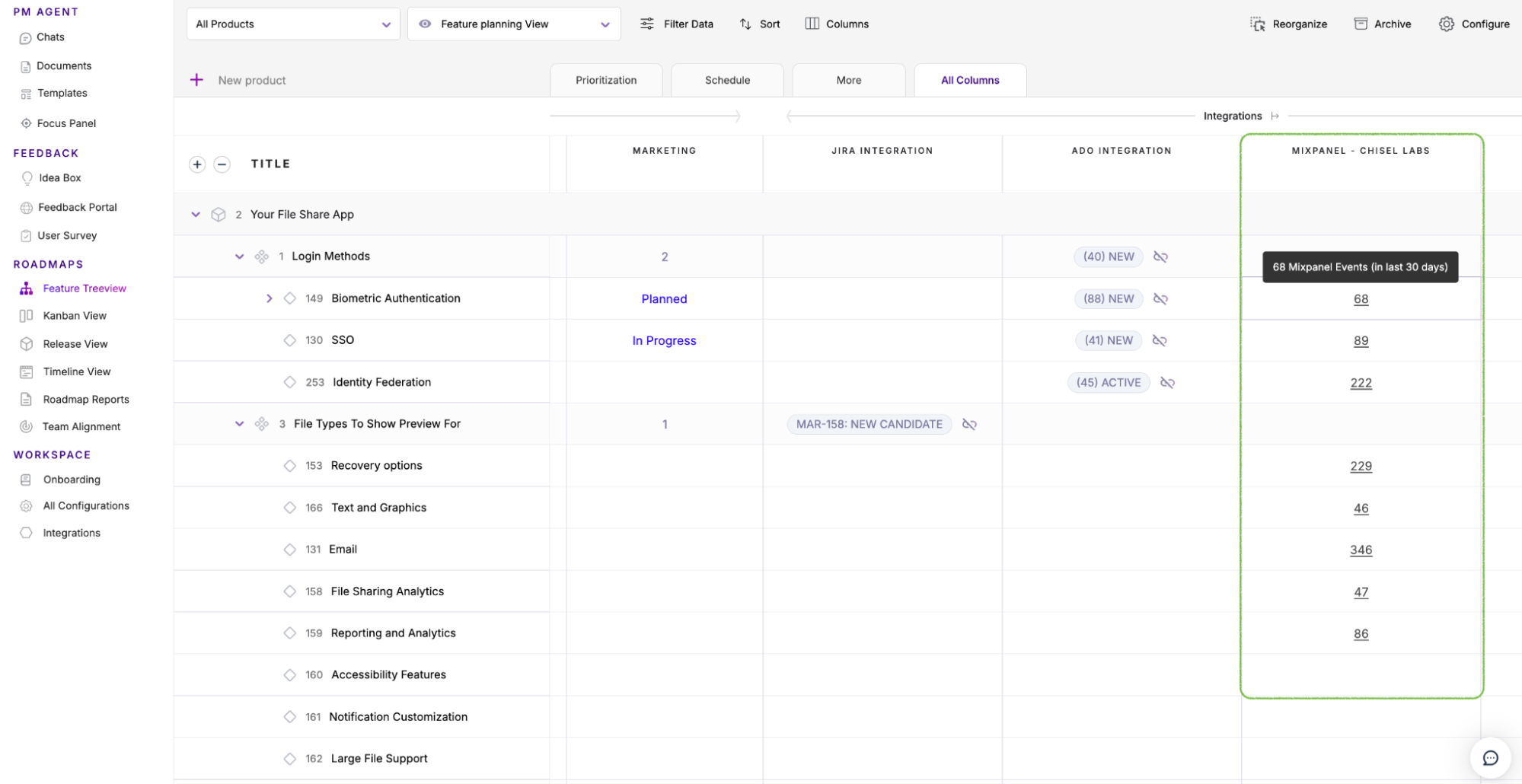The image size is (1522, 784).
Task: Open Columns icon in the toolbar
Action: point(812,24)
